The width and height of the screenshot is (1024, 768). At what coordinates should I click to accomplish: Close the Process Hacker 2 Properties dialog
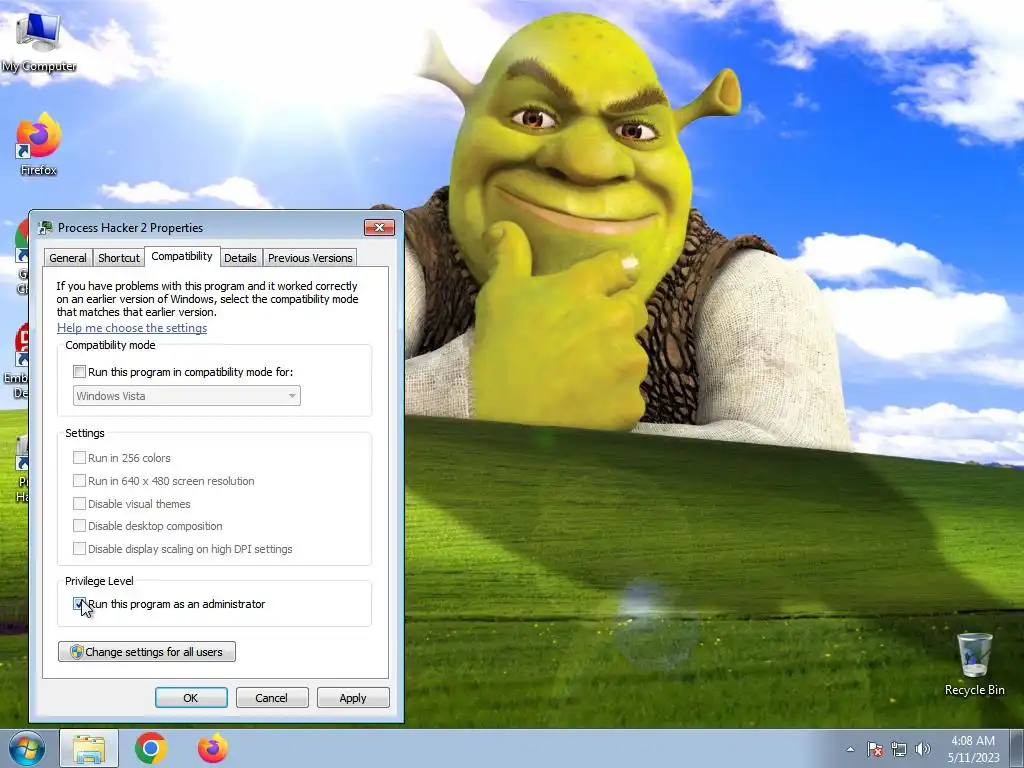point(379,227)
